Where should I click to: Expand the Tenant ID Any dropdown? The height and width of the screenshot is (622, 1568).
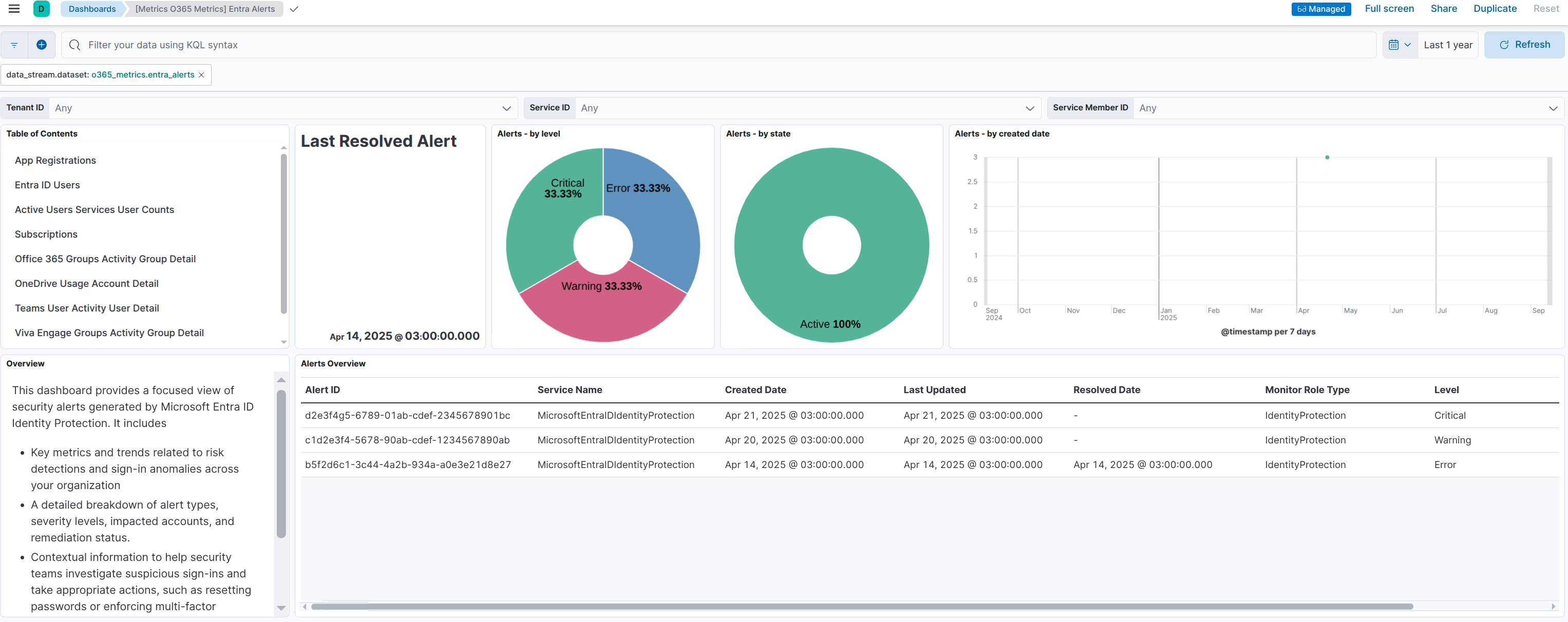pyautogui.click(x=506, y=108)
